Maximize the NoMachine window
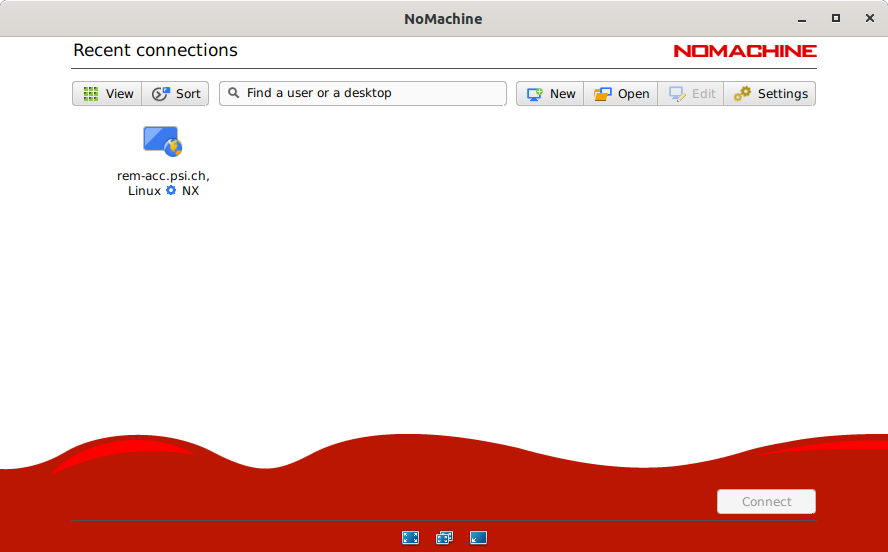This screenshot has width=888, height=552. click(836, 18)
